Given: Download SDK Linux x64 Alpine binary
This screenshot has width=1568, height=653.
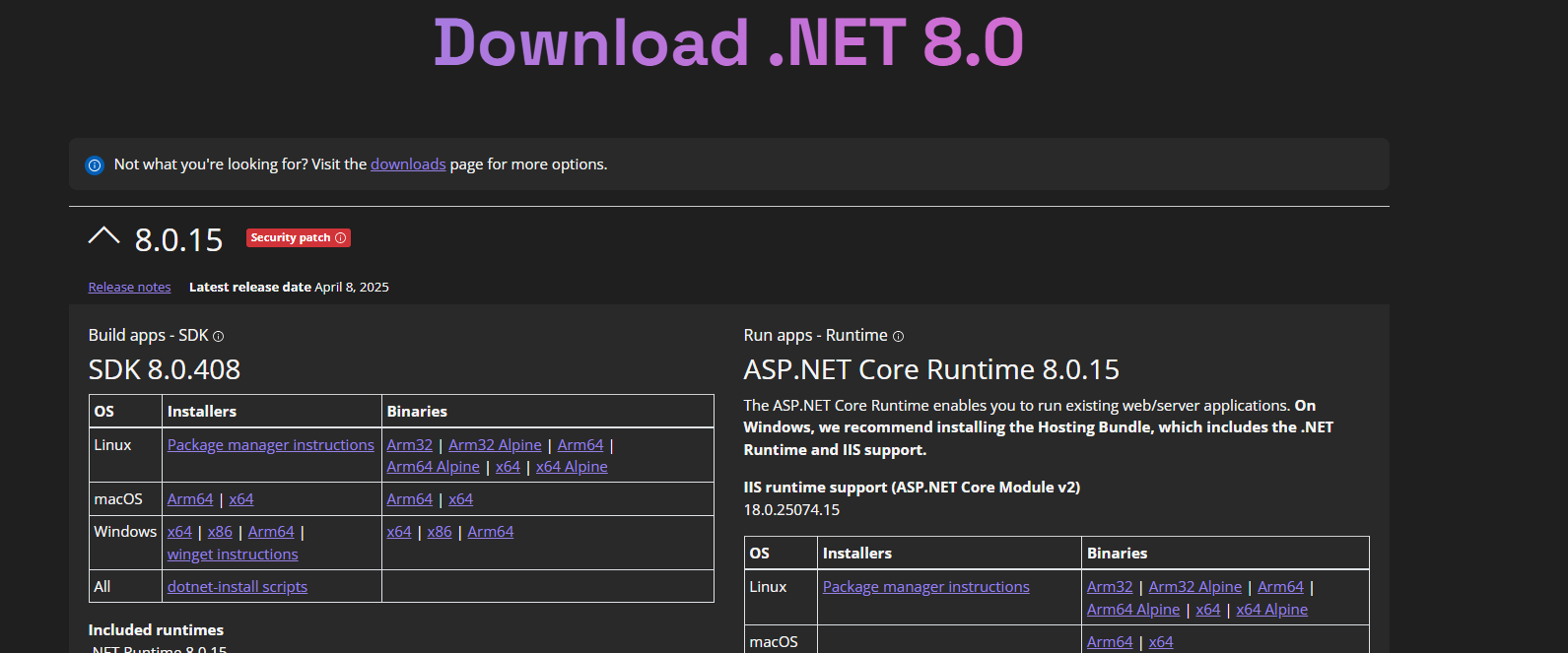Looking at the screenshot, I should (572, 467).
